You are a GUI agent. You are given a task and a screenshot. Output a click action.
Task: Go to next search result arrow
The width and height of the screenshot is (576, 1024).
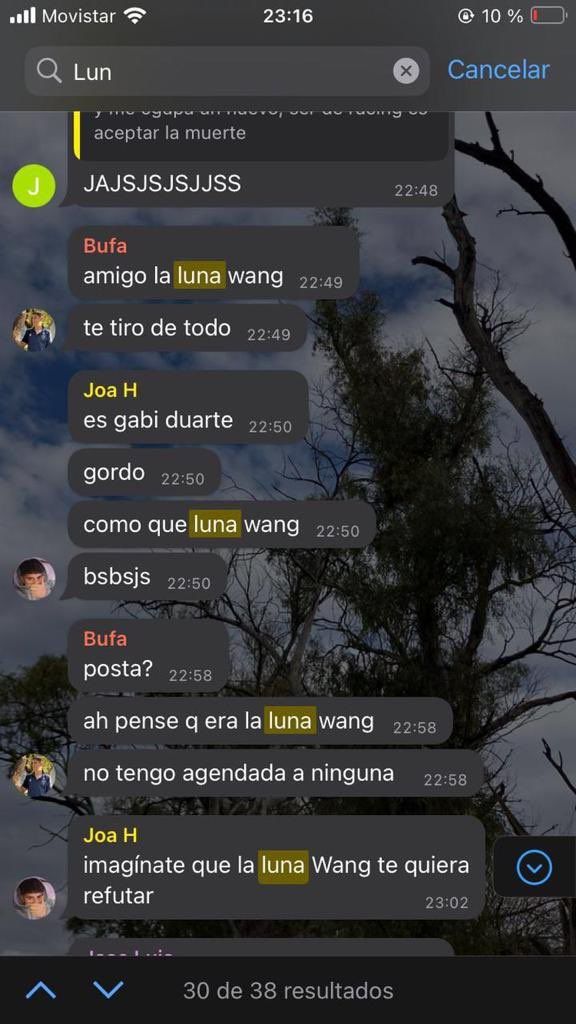108,991
